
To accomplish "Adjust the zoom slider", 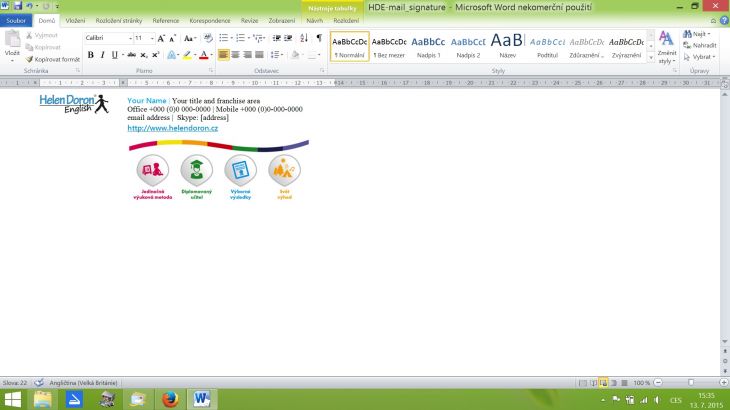I will click(x=691, y=383).
